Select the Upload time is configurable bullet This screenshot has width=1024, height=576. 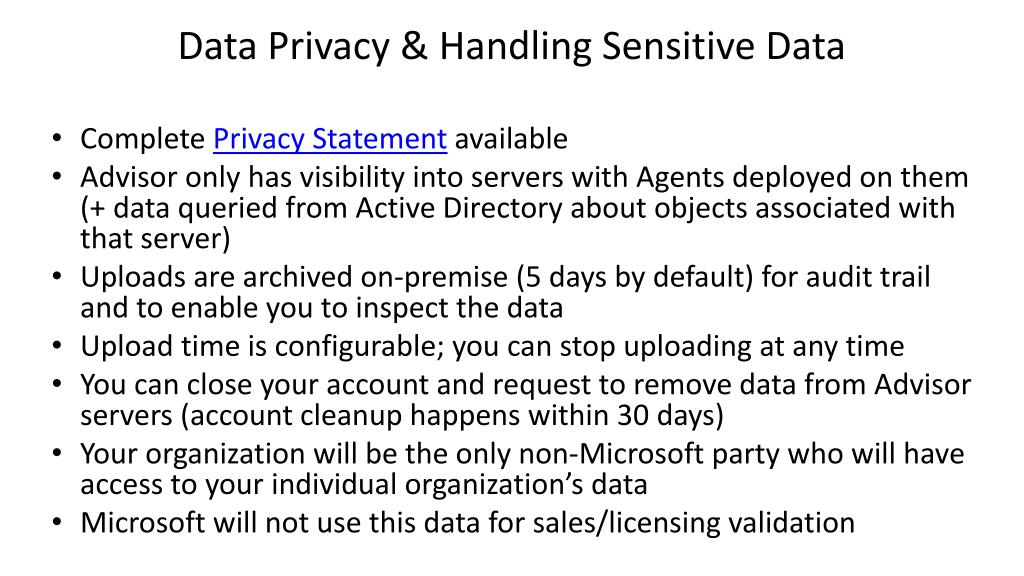(x=492, y=347)
